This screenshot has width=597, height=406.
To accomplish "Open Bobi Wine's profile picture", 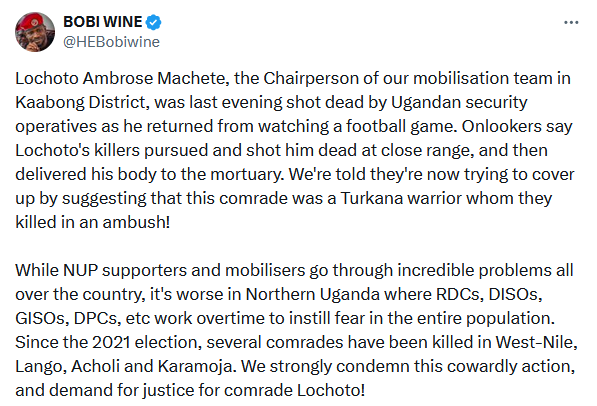I will (35, 32).
